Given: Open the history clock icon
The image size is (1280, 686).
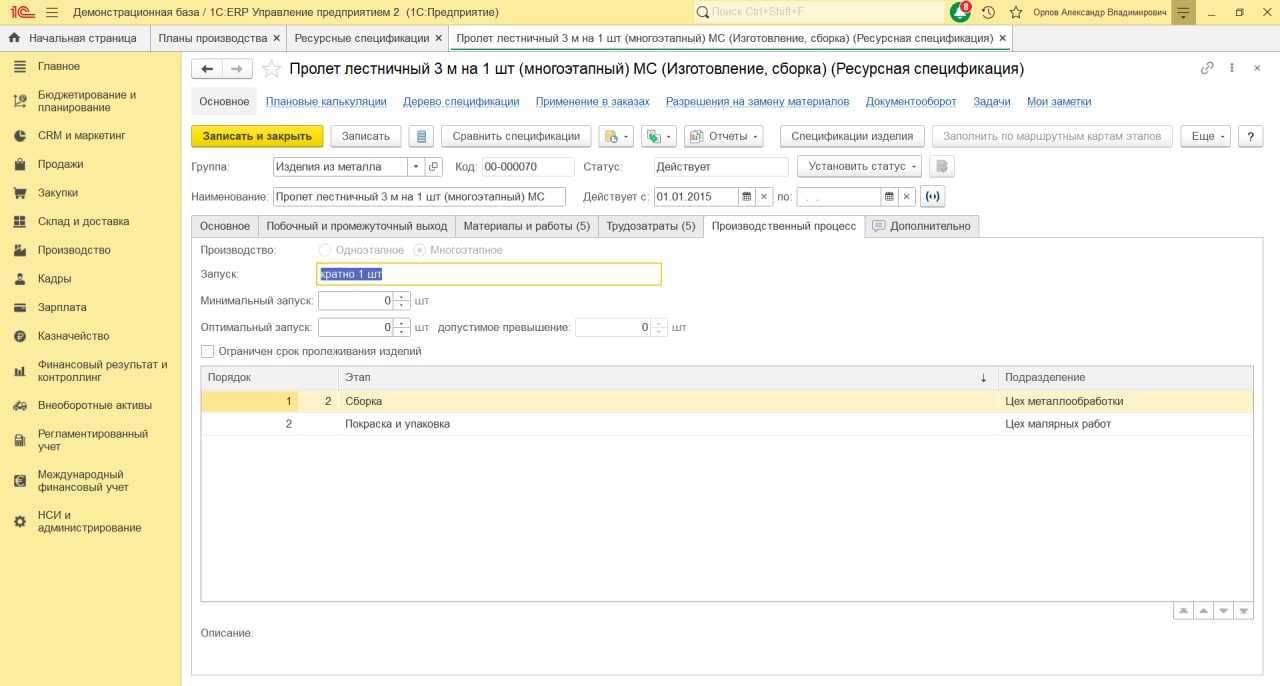Looking at the screenshot, I should point(988,12).
